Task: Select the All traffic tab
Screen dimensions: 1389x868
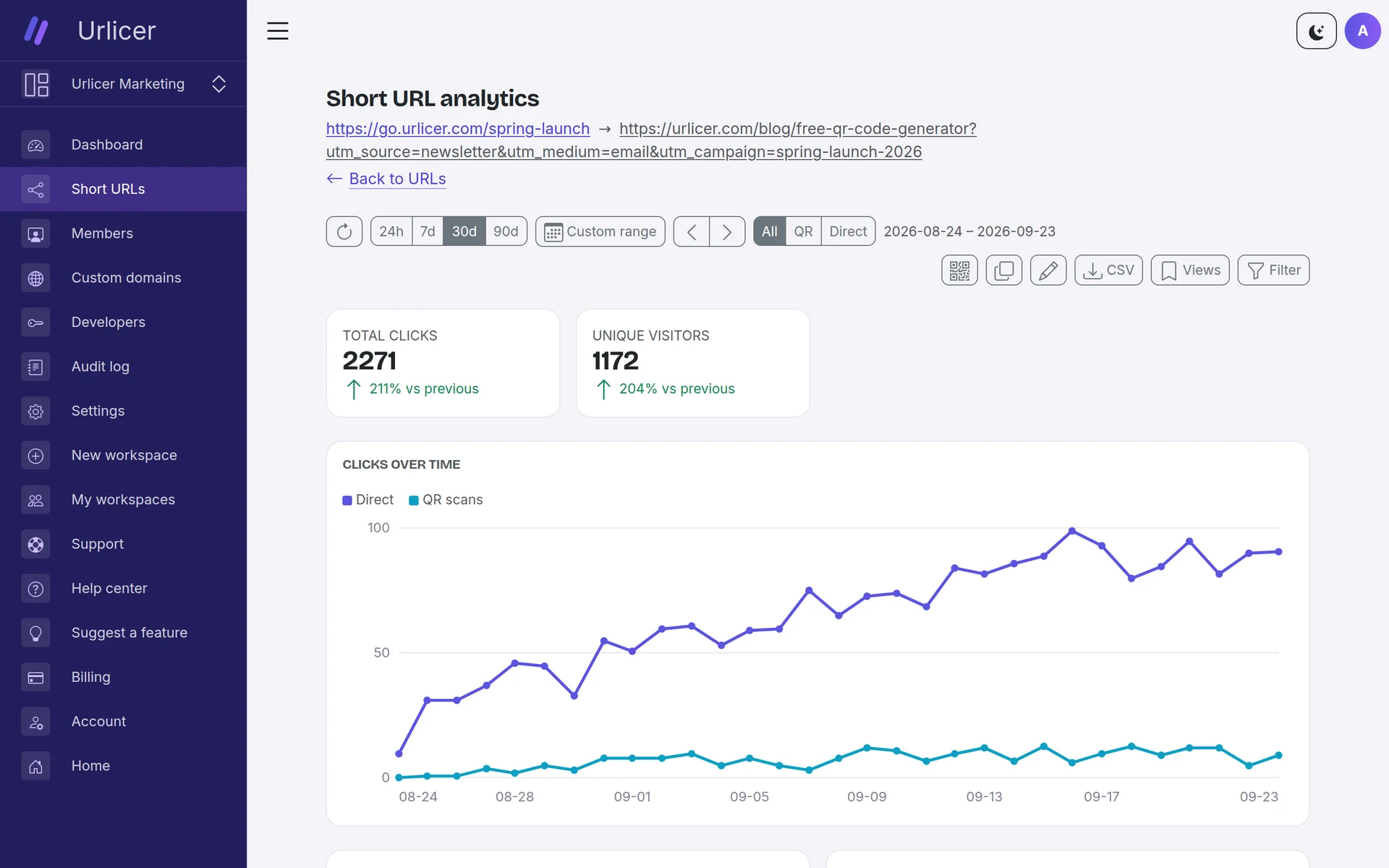Action: [x=769, y=231]
